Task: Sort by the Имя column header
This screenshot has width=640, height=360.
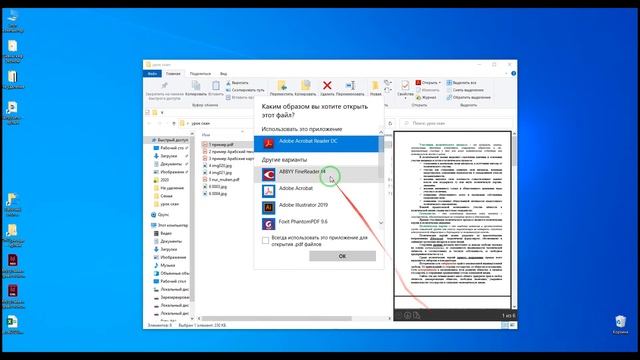Action: pos(206,135)
